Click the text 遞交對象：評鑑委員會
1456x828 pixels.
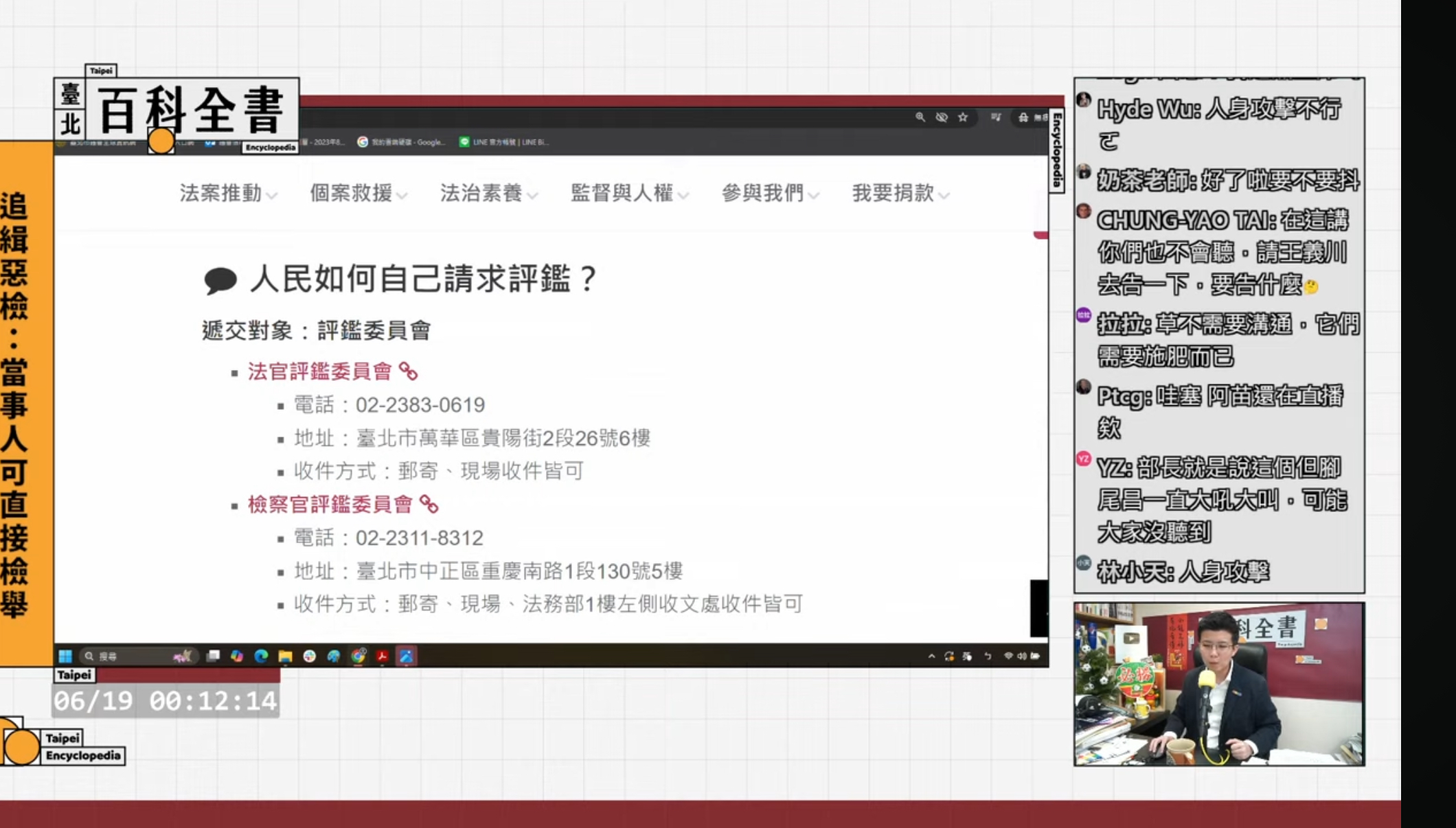317,331
